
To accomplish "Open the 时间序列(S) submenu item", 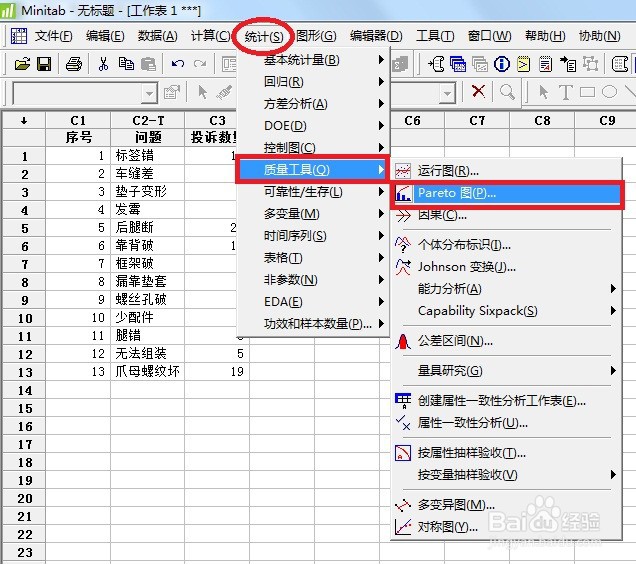I will (x=312, y=236).
